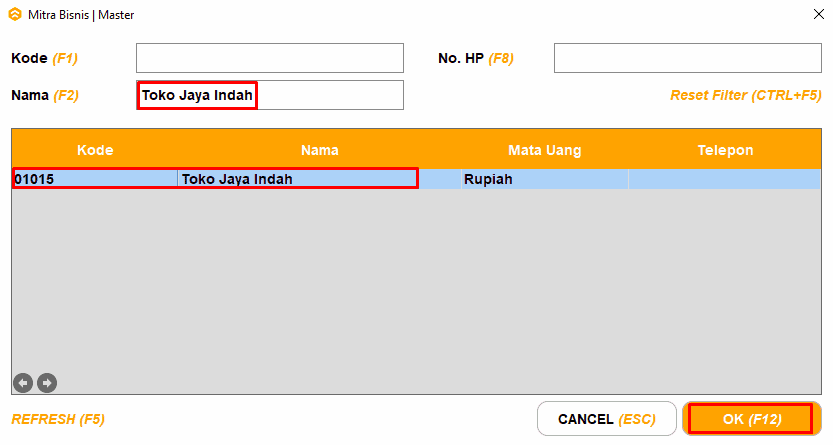Confirm with the OK (F12) button
The width and height of the screenshot is (833, 445).
click(752, 419)
